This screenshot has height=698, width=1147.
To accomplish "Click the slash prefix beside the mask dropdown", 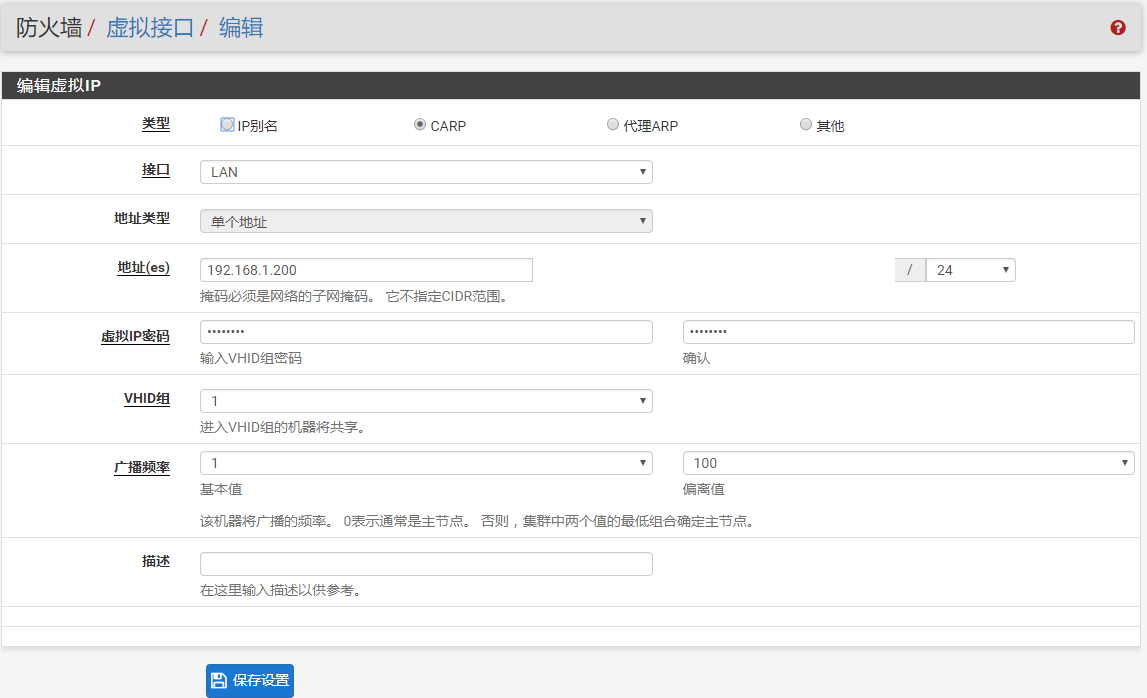I will tap(910, 270).
